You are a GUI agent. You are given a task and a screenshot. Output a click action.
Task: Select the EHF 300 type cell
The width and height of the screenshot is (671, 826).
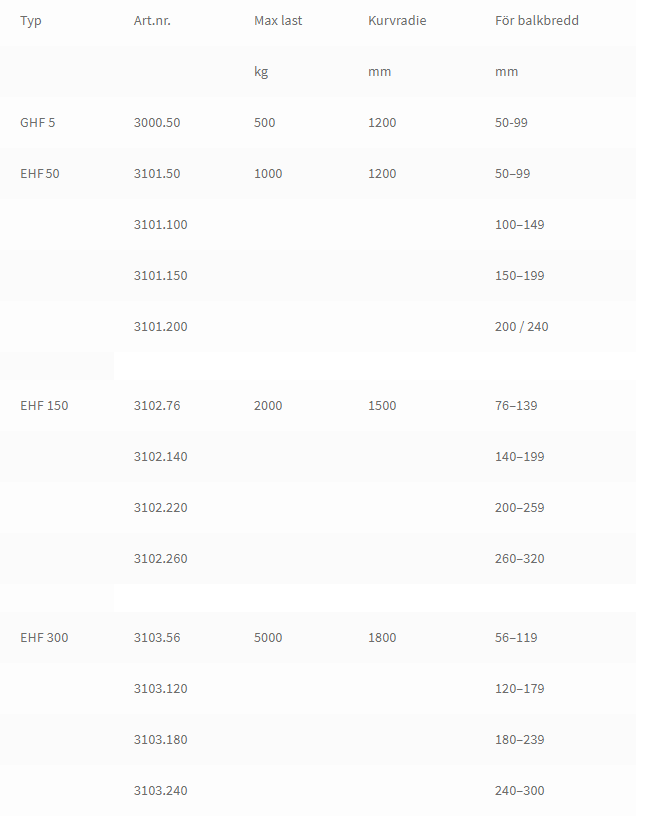coord(44,638)
